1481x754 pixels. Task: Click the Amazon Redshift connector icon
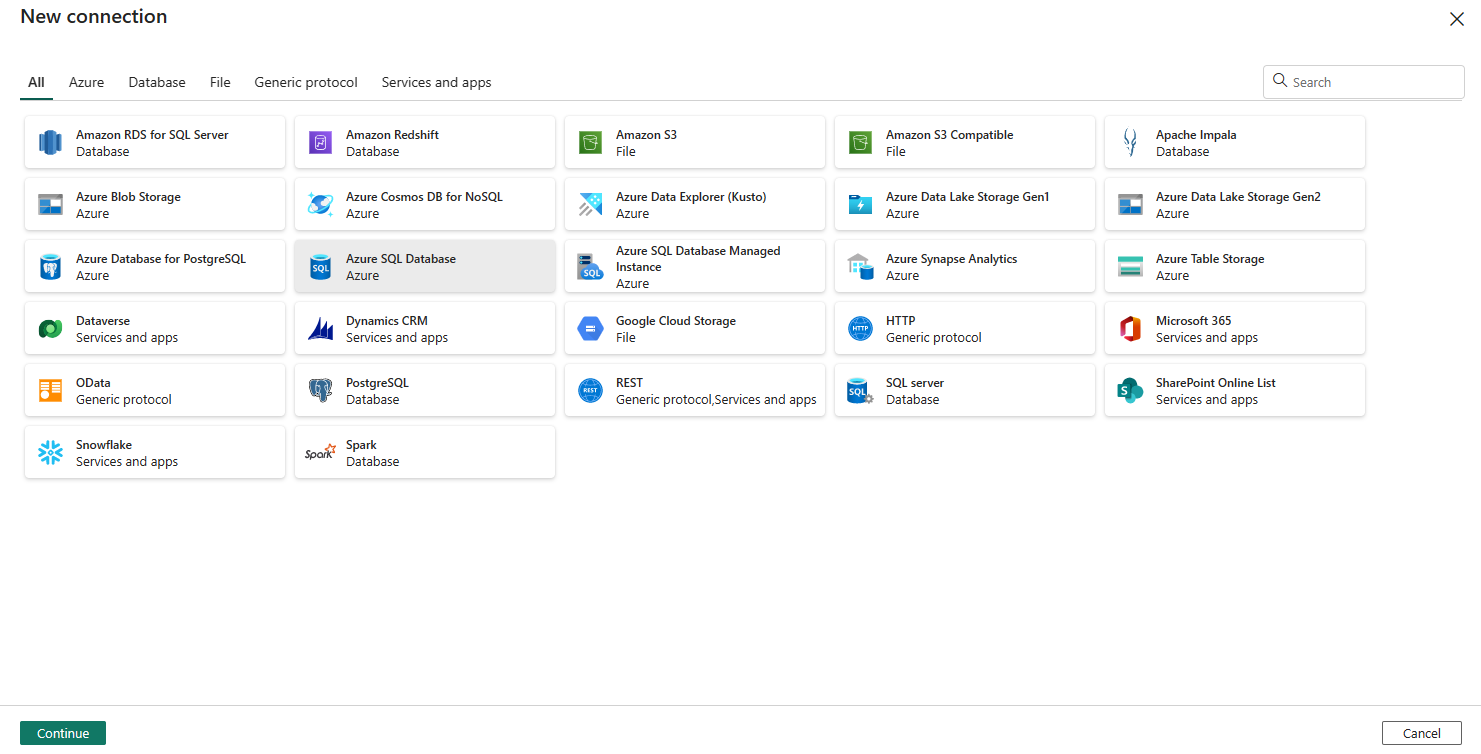pos(320,143)
